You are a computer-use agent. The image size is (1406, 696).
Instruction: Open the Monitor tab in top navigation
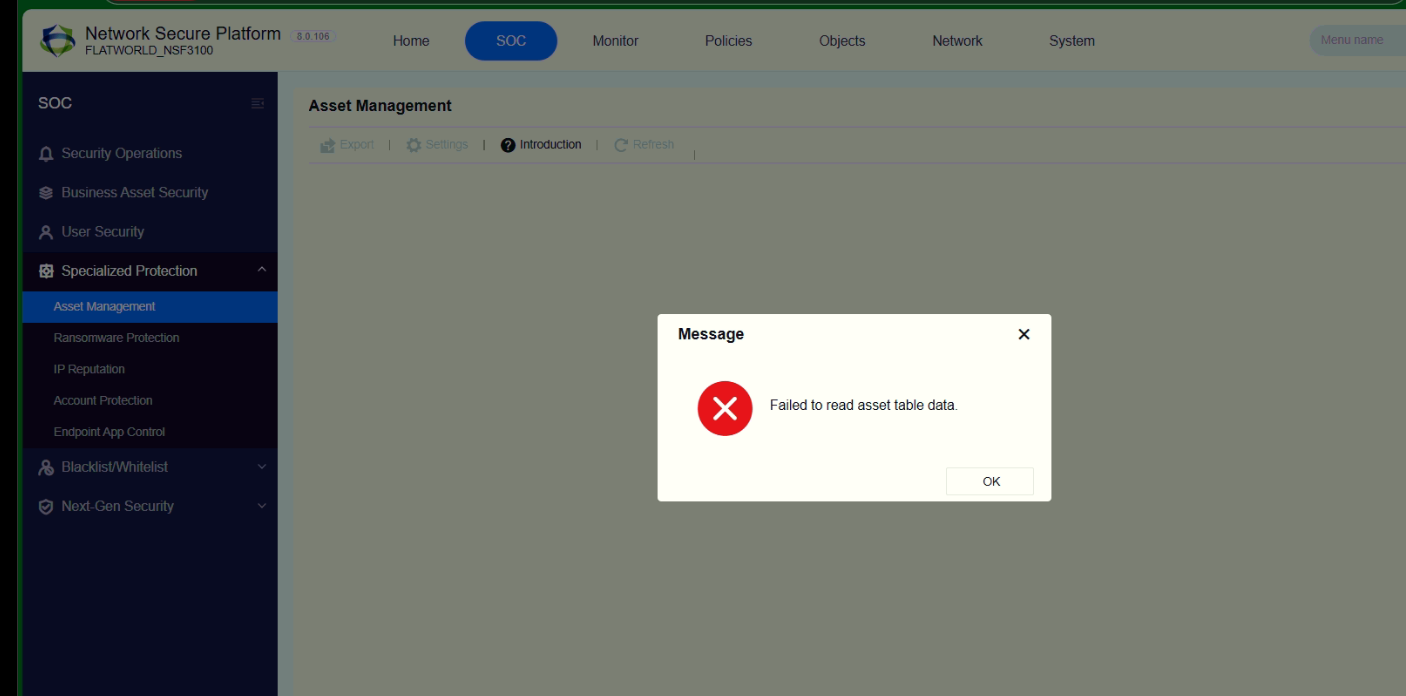[x=615, y=41]
